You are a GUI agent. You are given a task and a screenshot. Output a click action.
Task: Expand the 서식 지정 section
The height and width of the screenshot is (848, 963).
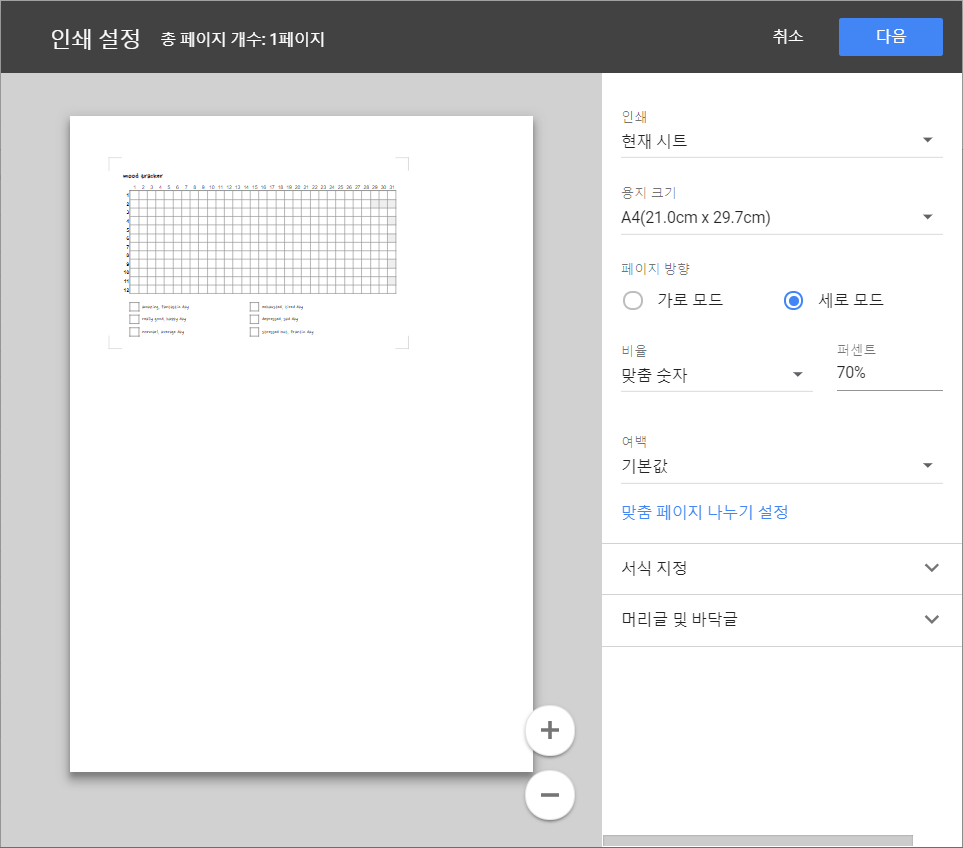[x=781, y=568]
